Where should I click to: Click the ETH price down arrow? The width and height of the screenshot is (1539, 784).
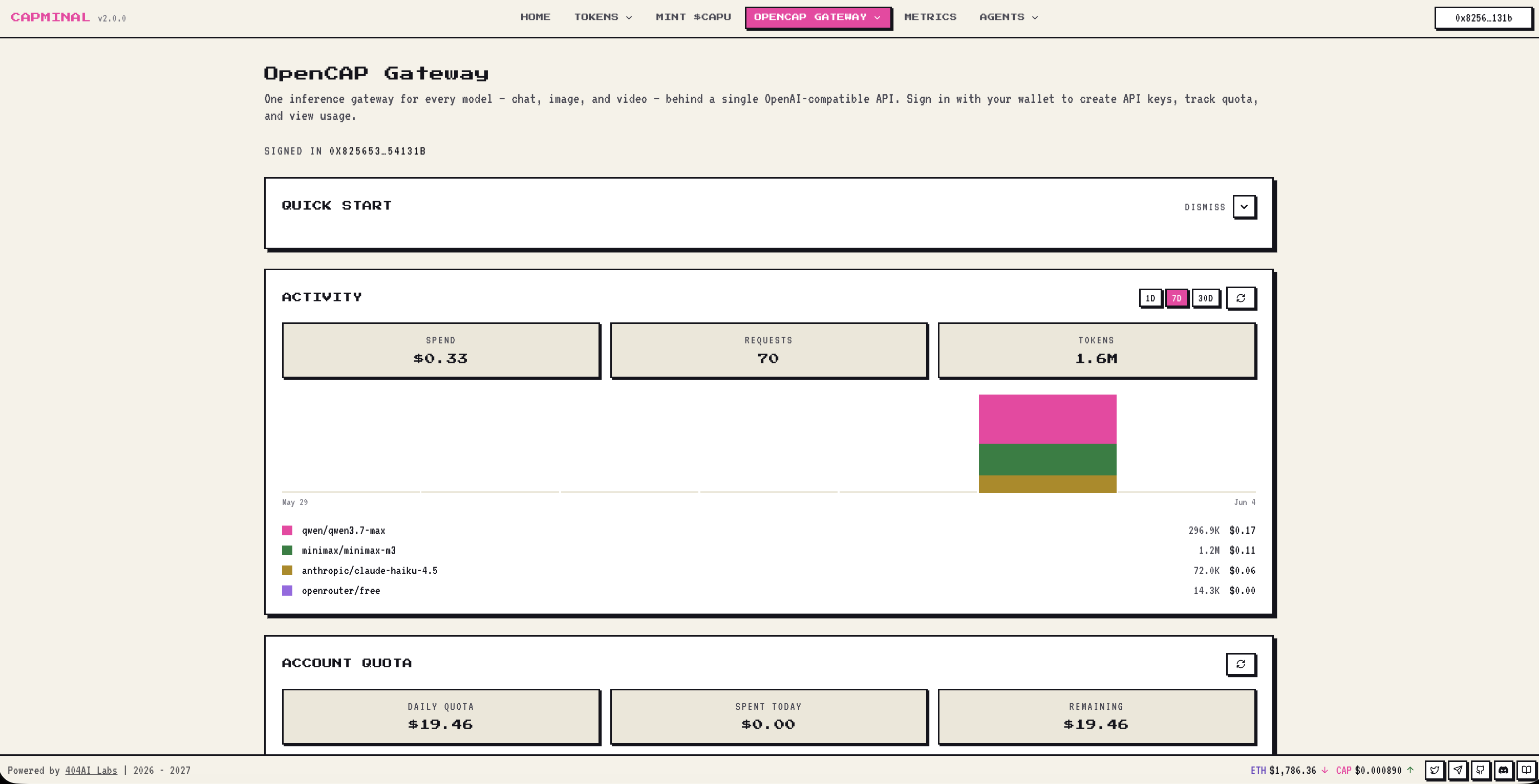click(1324, 770)
